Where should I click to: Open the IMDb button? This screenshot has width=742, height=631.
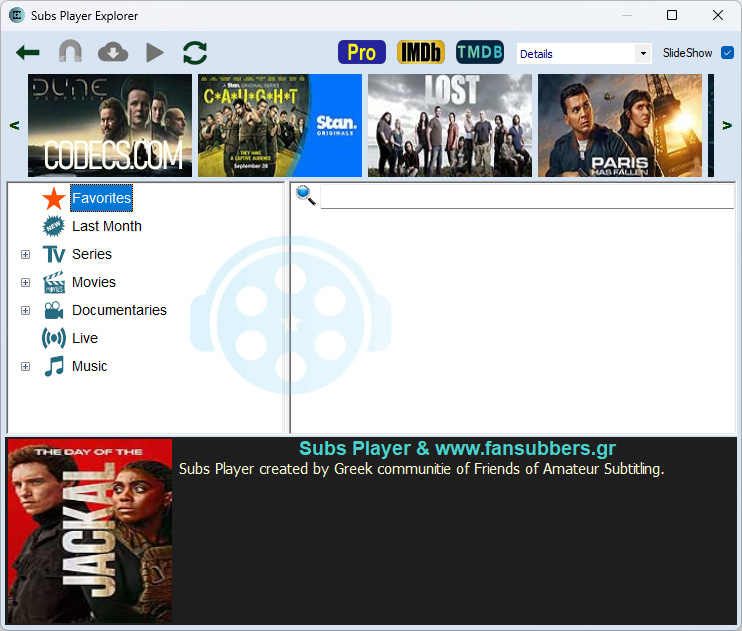(421, 52)
